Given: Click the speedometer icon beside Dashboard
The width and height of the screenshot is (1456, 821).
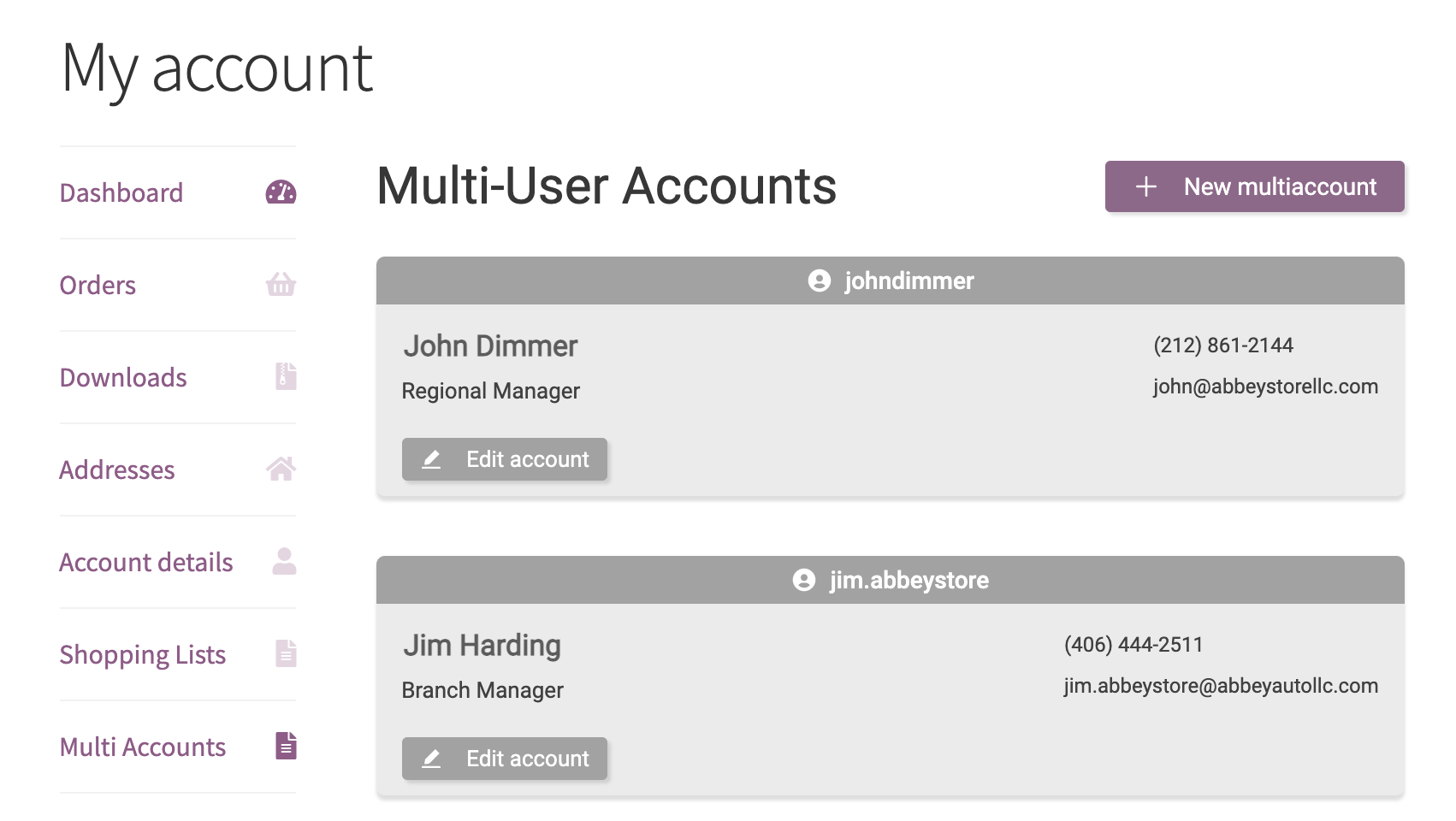Looking at the screenshot, I should [x=282, y=192].
